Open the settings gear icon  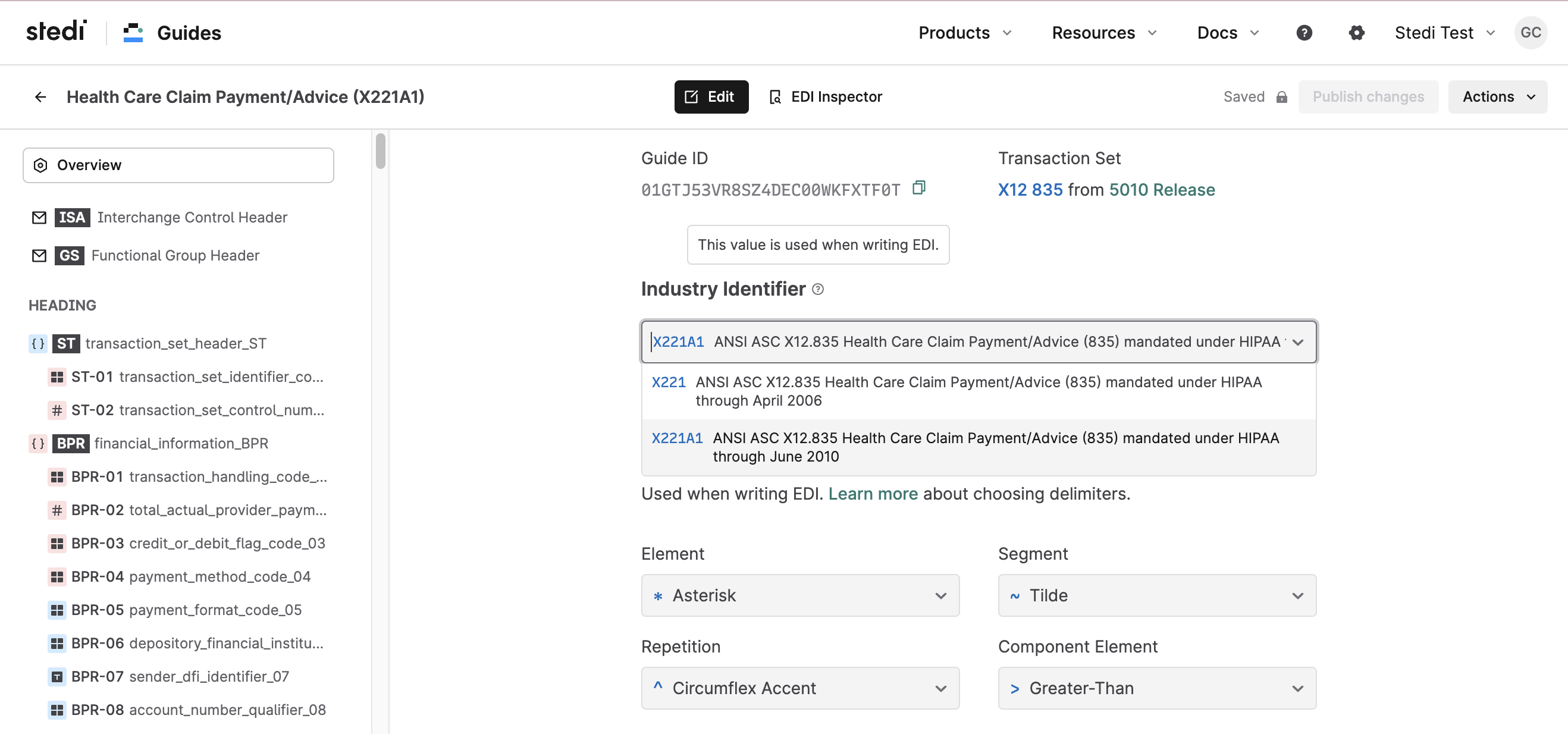(x=1356, y=33)
